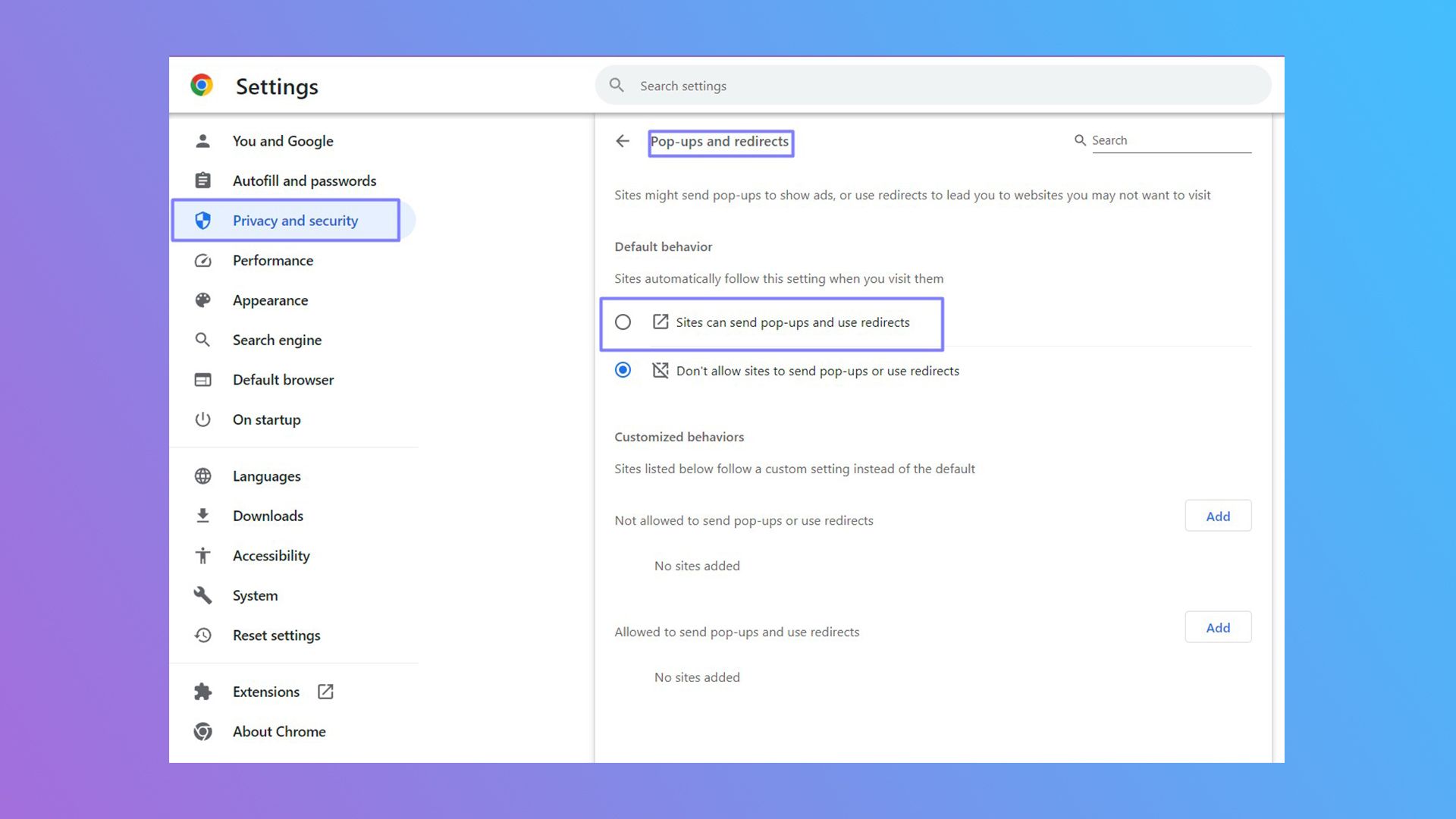Open the You and Google section
Screen dimensions: 1456x819
(282, 140)
